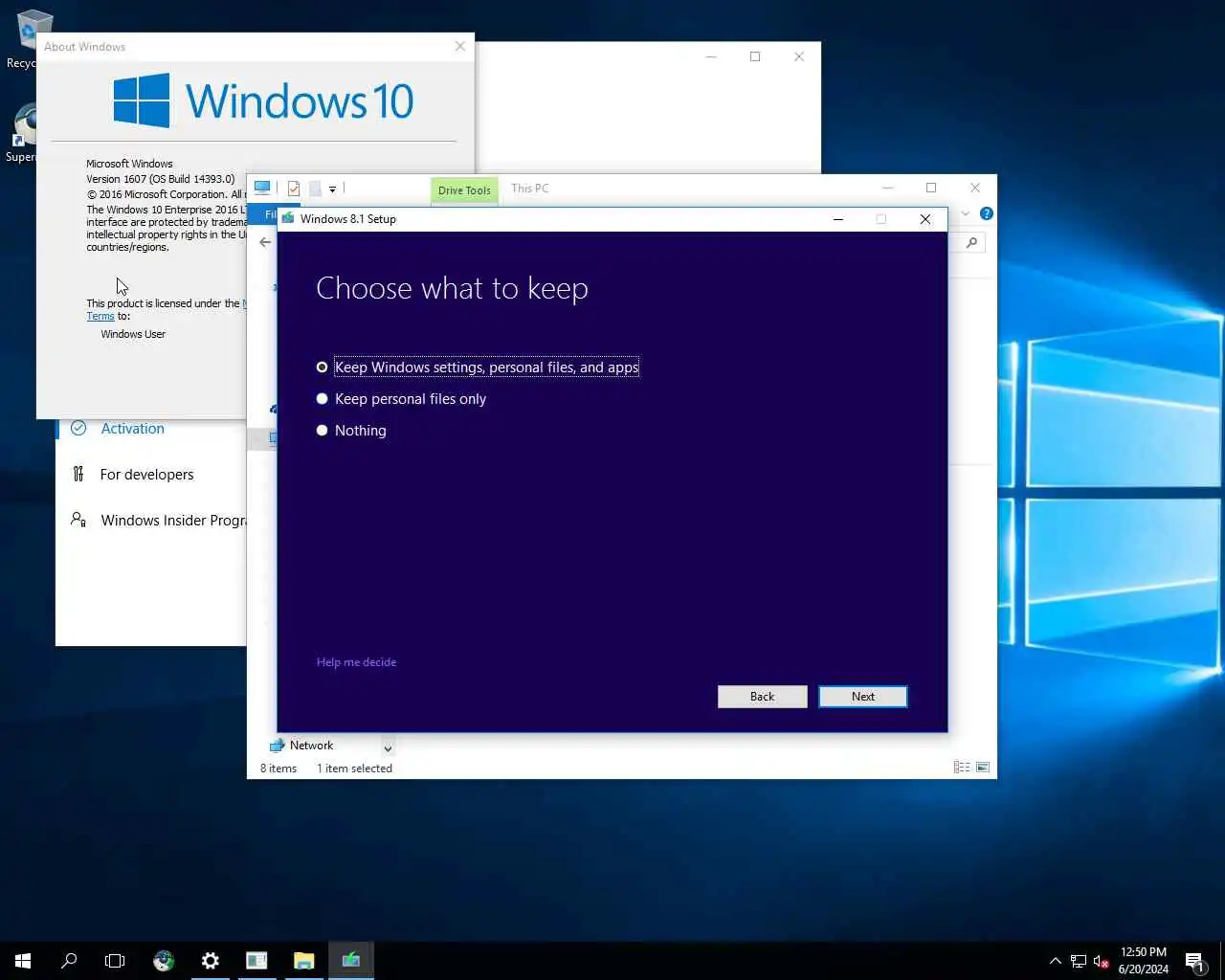The height and width of the screenshot is (980, 1225).
Task: Expand the Explorer ribbon with the chevron
Action: 966,213
